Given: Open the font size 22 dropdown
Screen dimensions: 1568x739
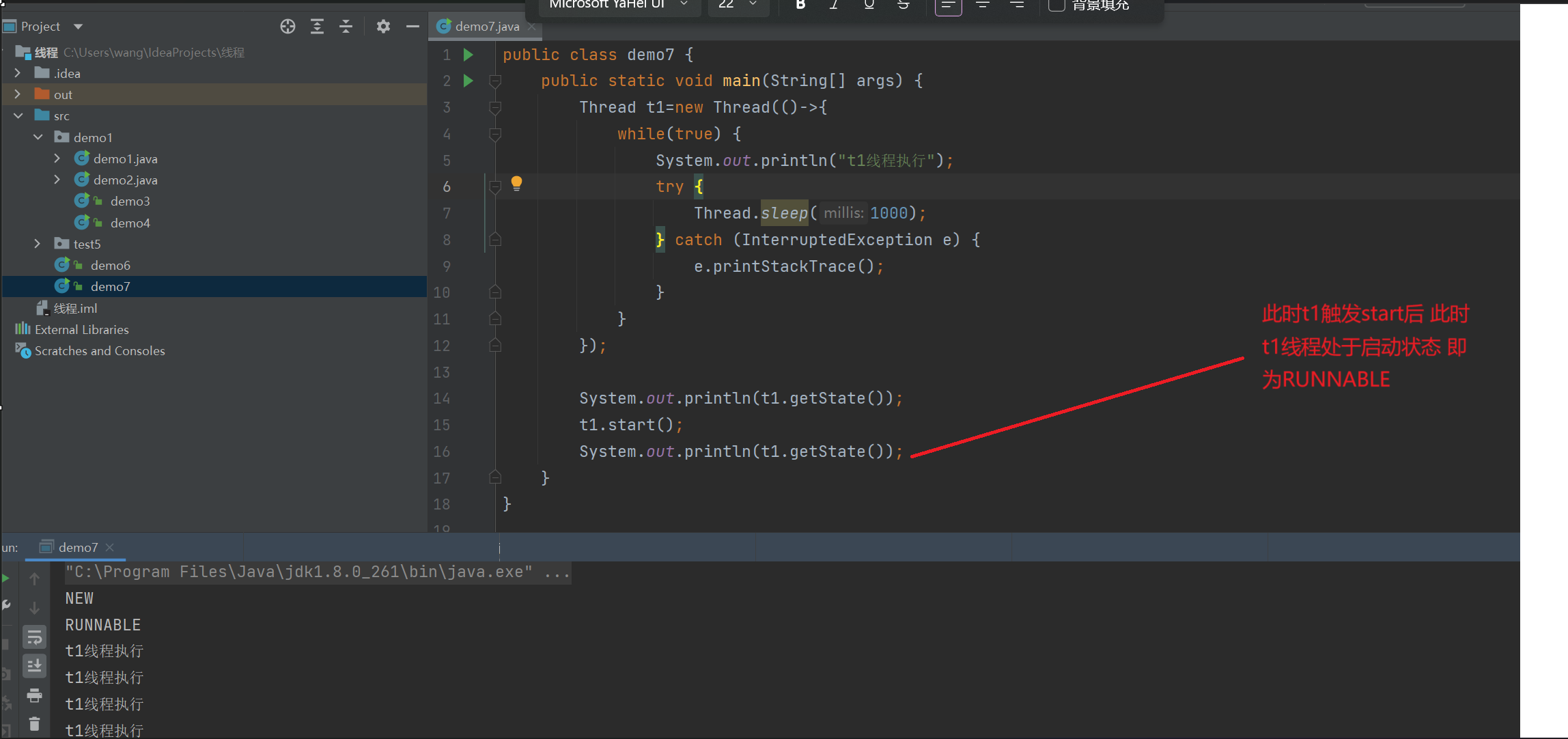Looking at the screenshot, I should (753, 5).
